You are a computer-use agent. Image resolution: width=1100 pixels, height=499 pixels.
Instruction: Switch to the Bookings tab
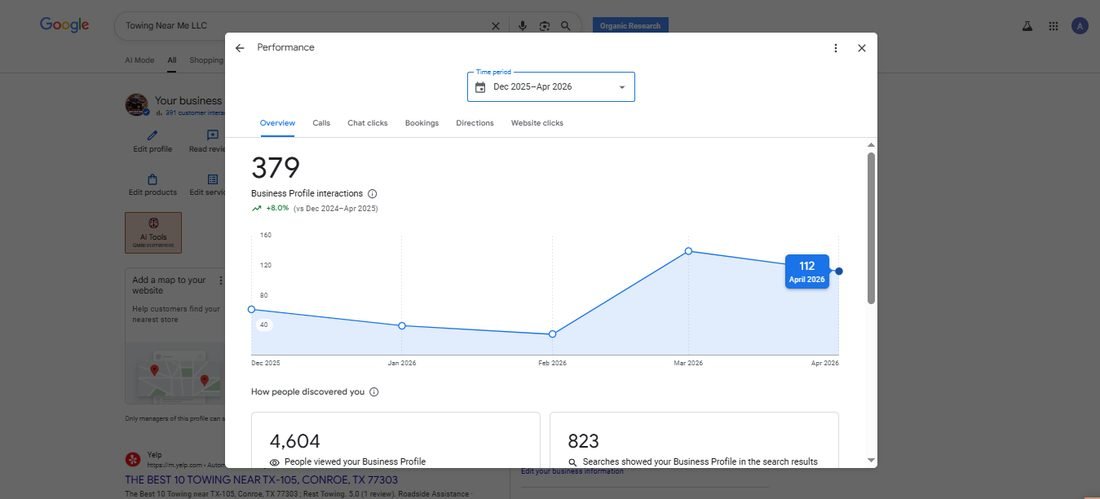click(422, 123)
